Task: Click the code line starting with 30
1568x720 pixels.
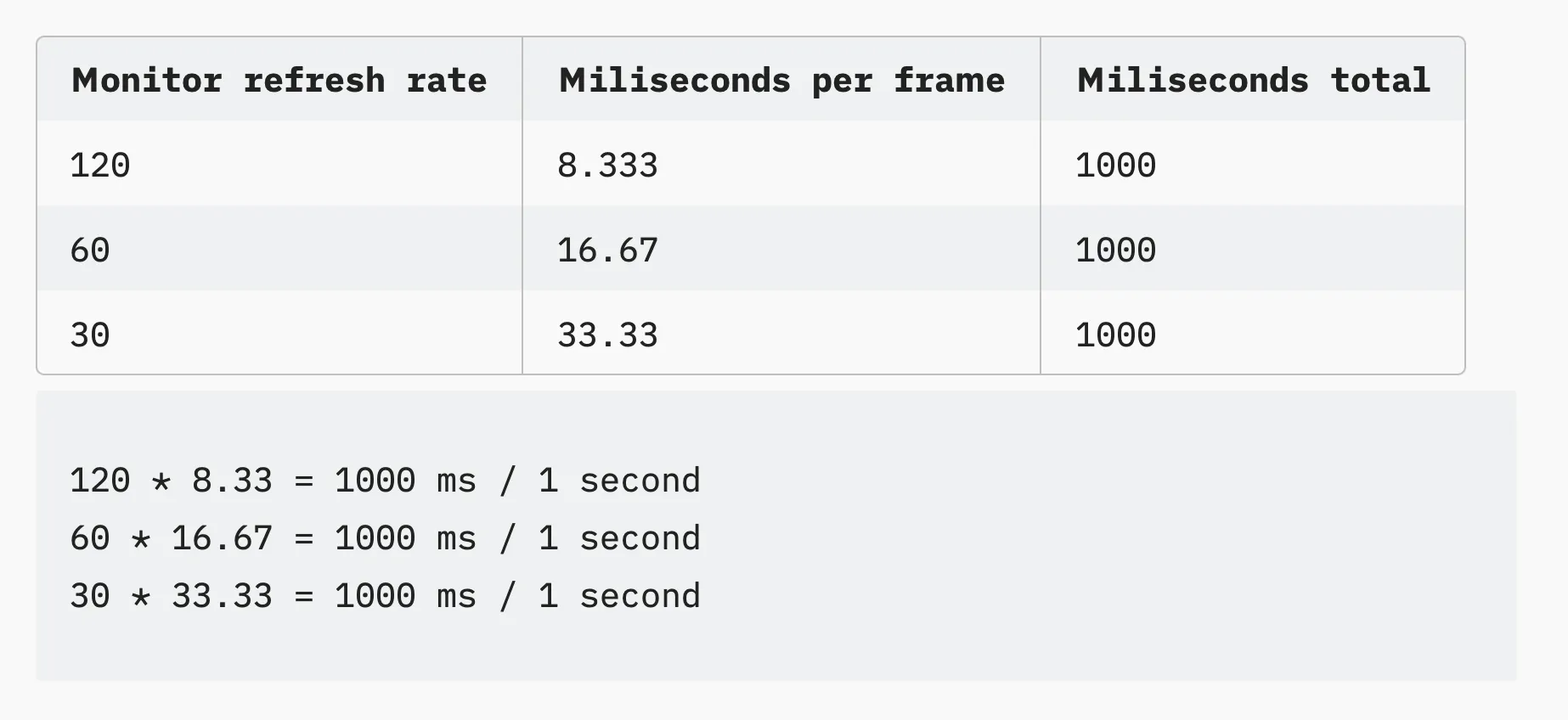Action: tap(385, 596)
